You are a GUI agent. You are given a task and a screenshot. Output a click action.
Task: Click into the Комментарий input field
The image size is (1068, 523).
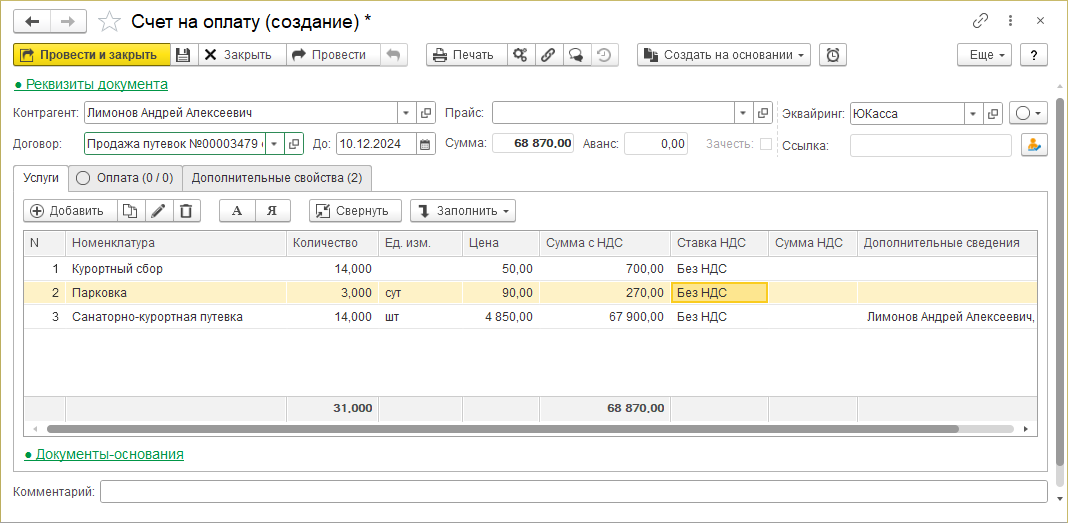point(573,492)
